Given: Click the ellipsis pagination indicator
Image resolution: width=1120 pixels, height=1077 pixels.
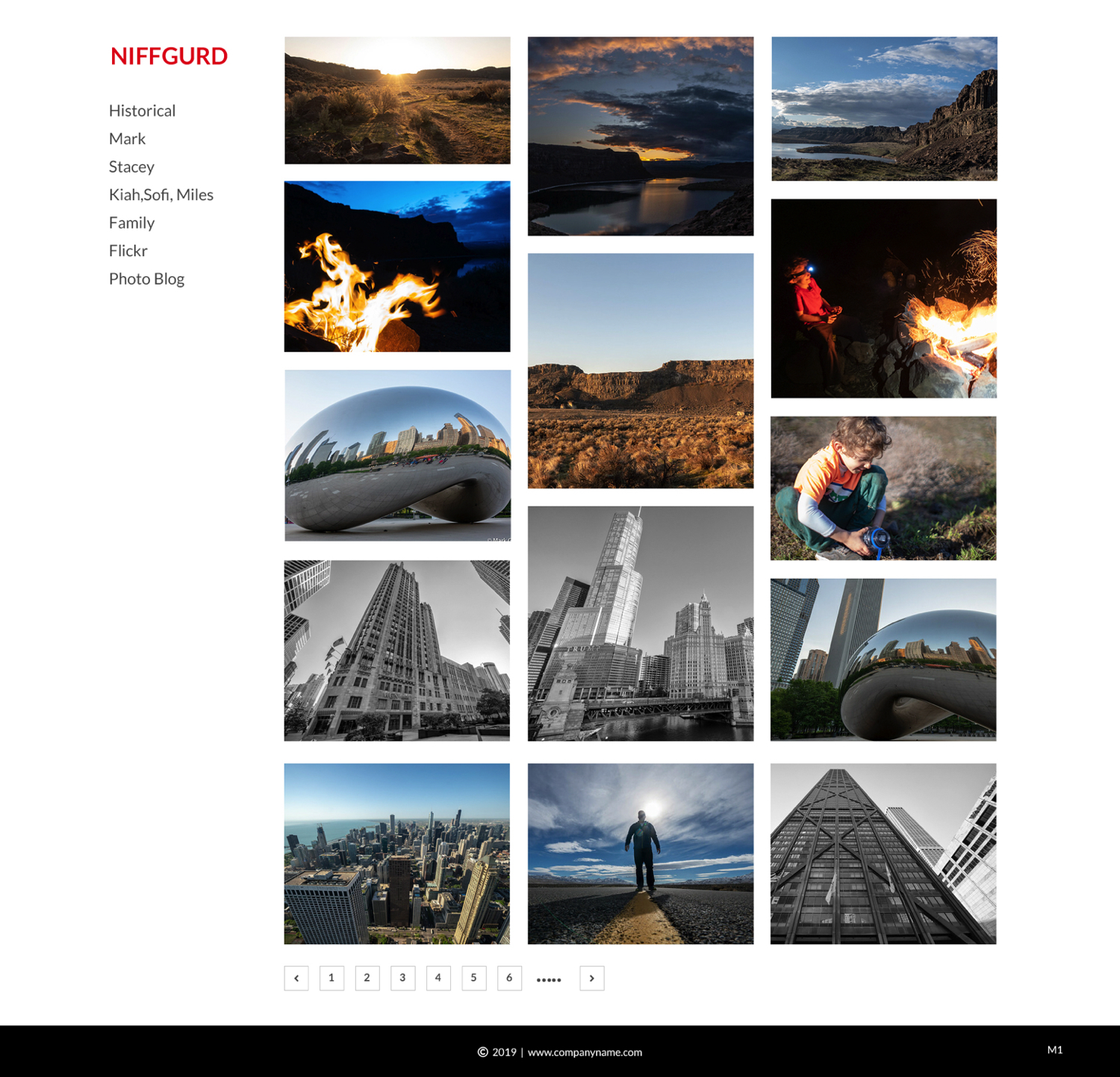Looking at the screenshot, I should 550,978.
